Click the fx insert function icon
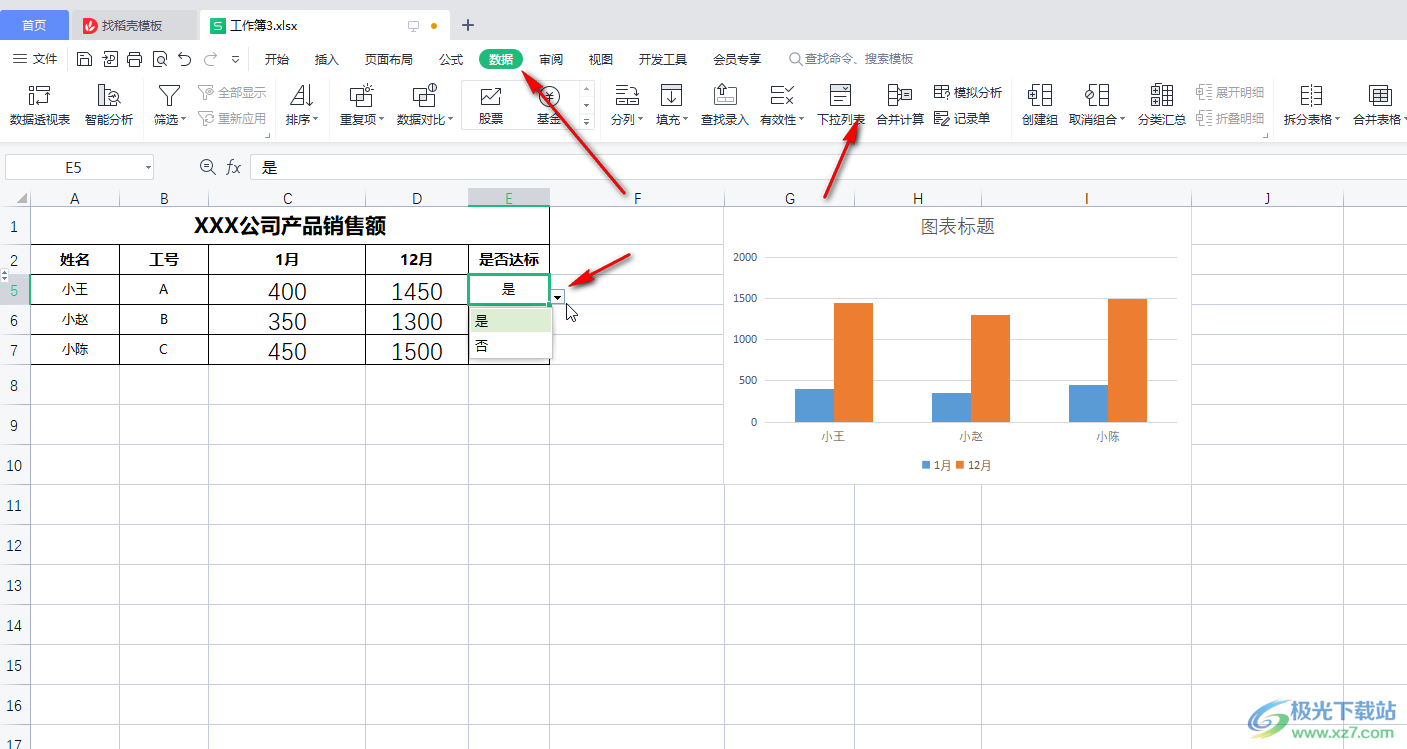Viewport: 1407px width, 749px height. pyautogui.click(x=233, y=167)
